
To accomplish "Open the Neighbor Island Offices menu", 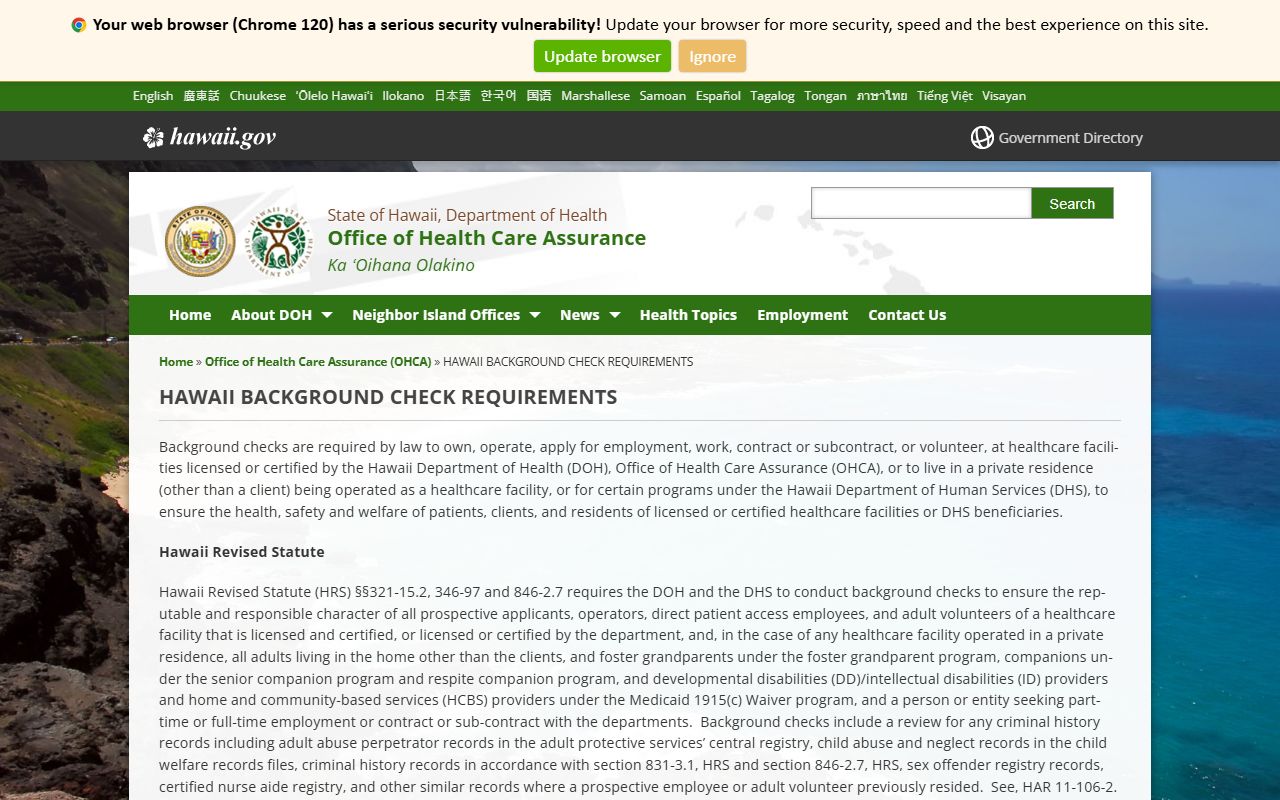I will (436, 315).
